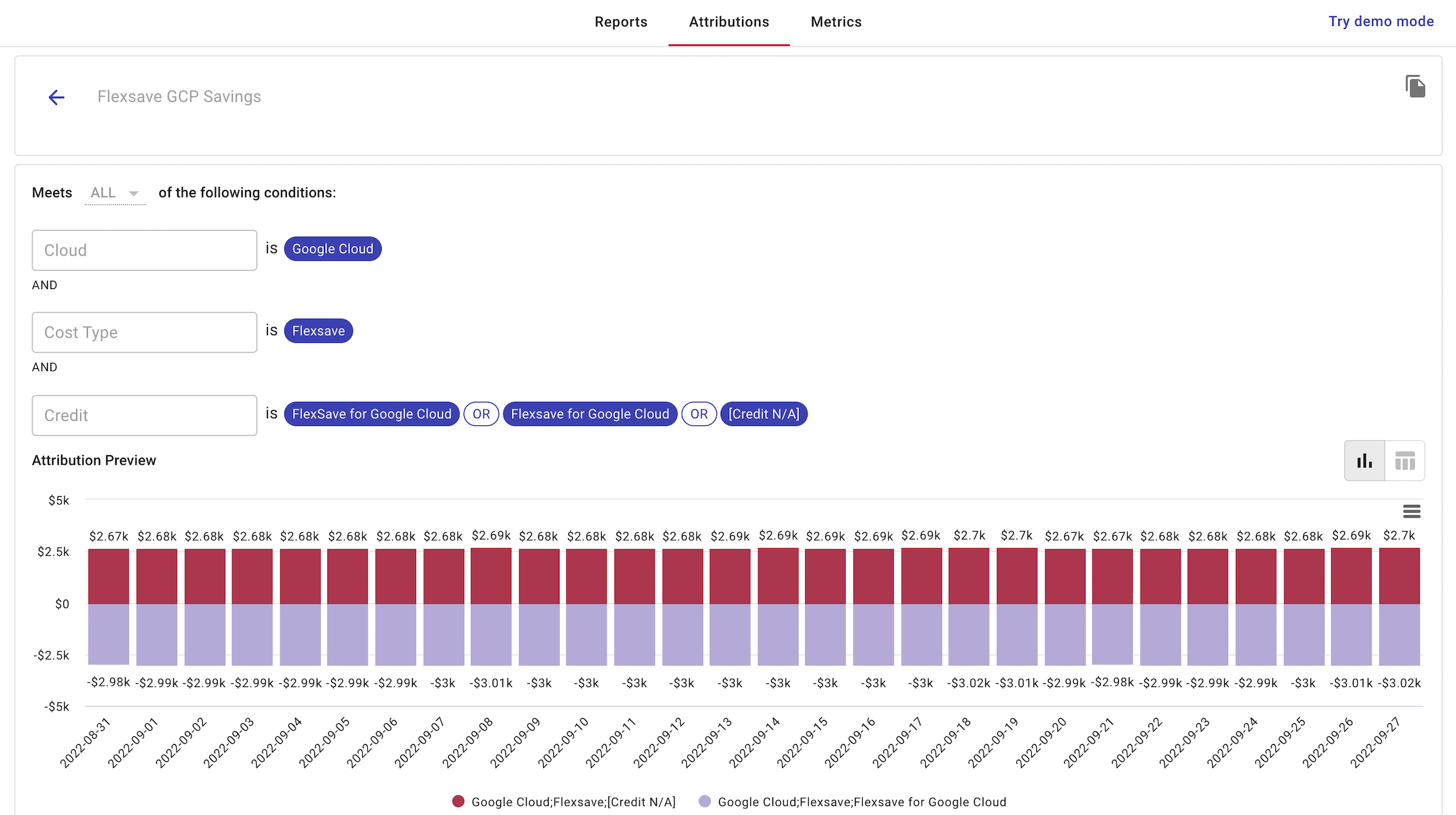Open the Cloud field selector
This screenshot has width=1456, height=815.
[144, 250]
